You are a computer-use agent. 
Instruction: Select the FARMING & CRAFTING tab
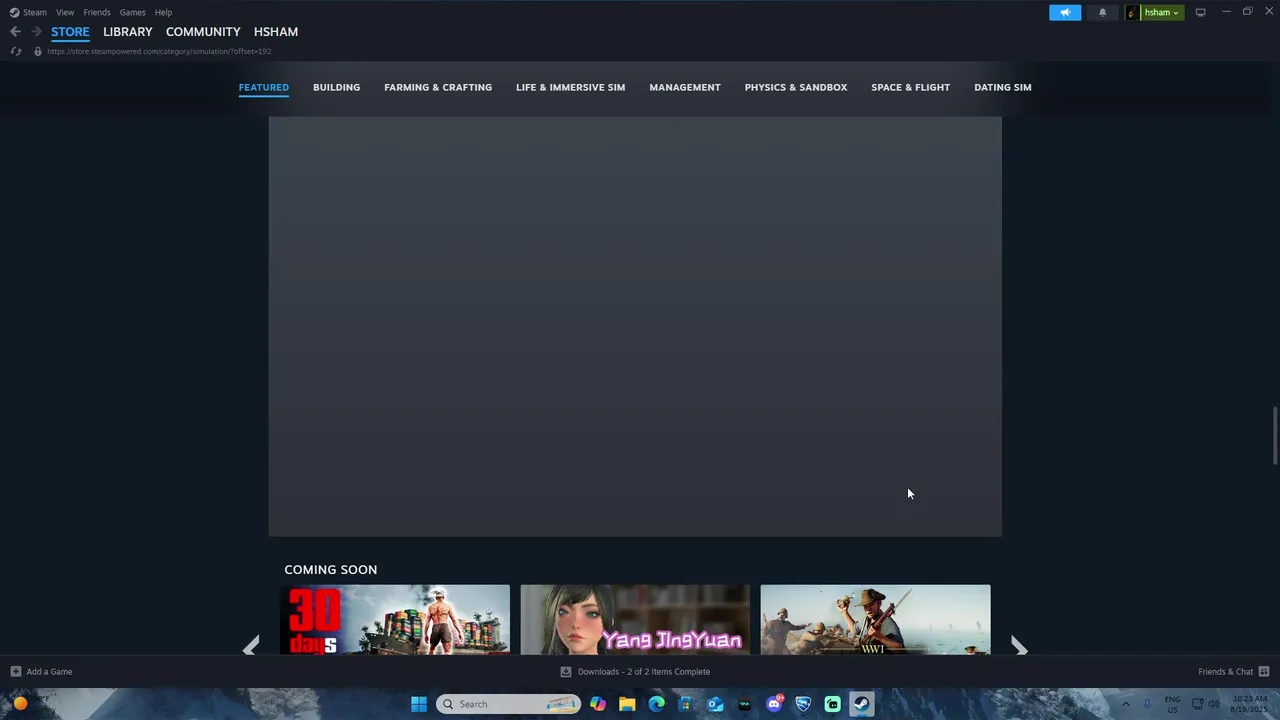438,87
